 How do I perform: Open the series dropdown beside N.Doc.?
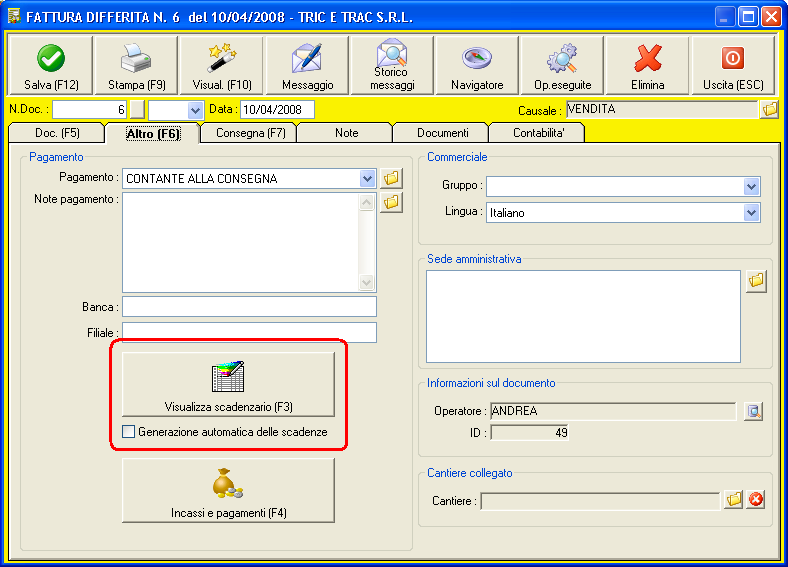click(x=195, y=110)
